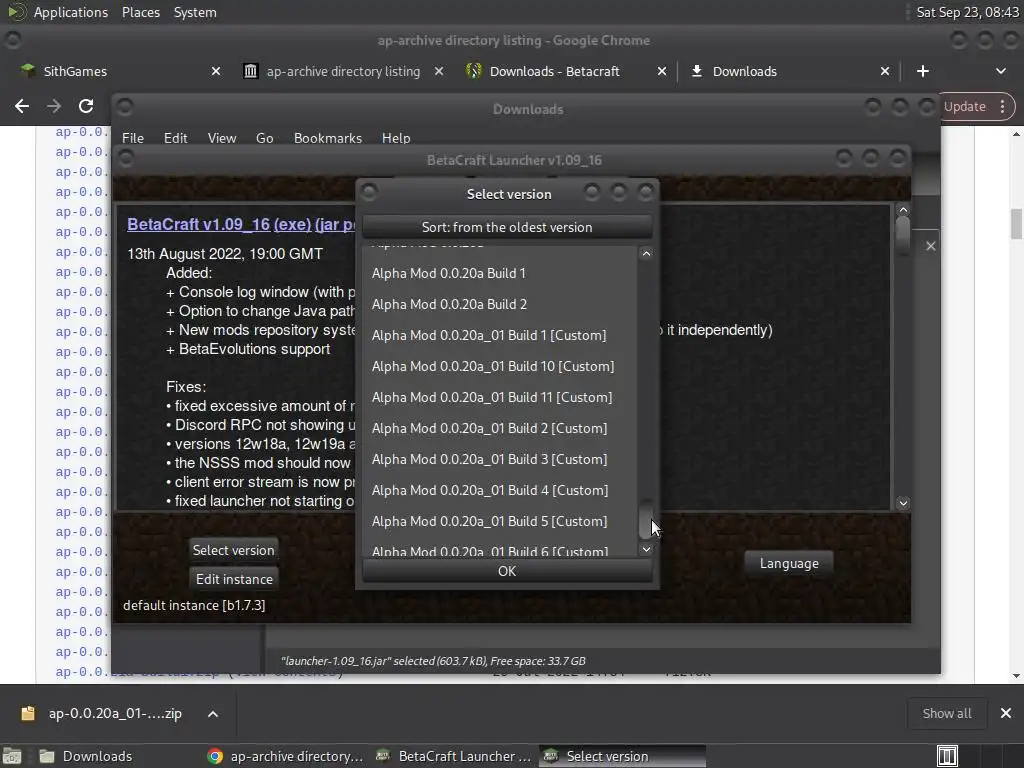The height and width of the screenshot is (768, 1024).
Task: Click Chrome page scrollbar thumb
Action: click(1016, 224)
